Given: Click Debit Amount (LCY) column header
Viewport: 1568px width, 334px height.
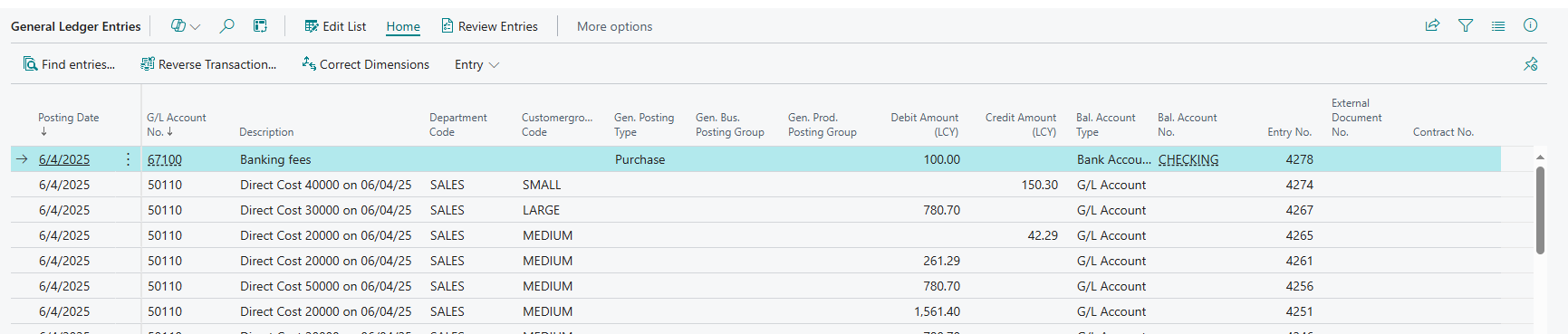Looking at the screenshot, I should point(924,124).
